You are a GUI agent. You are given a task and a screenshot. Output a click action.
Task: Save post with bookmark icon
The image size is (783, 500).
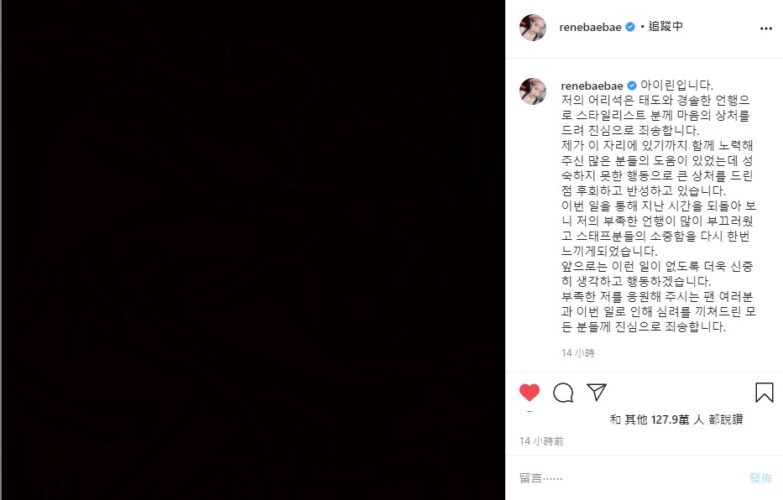(764, 393)
